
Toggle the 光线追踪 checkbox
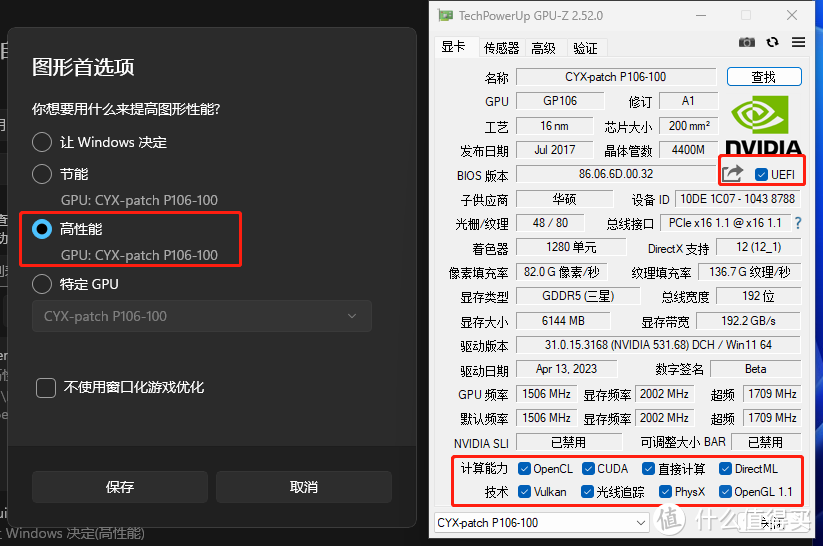coord(587,491)
